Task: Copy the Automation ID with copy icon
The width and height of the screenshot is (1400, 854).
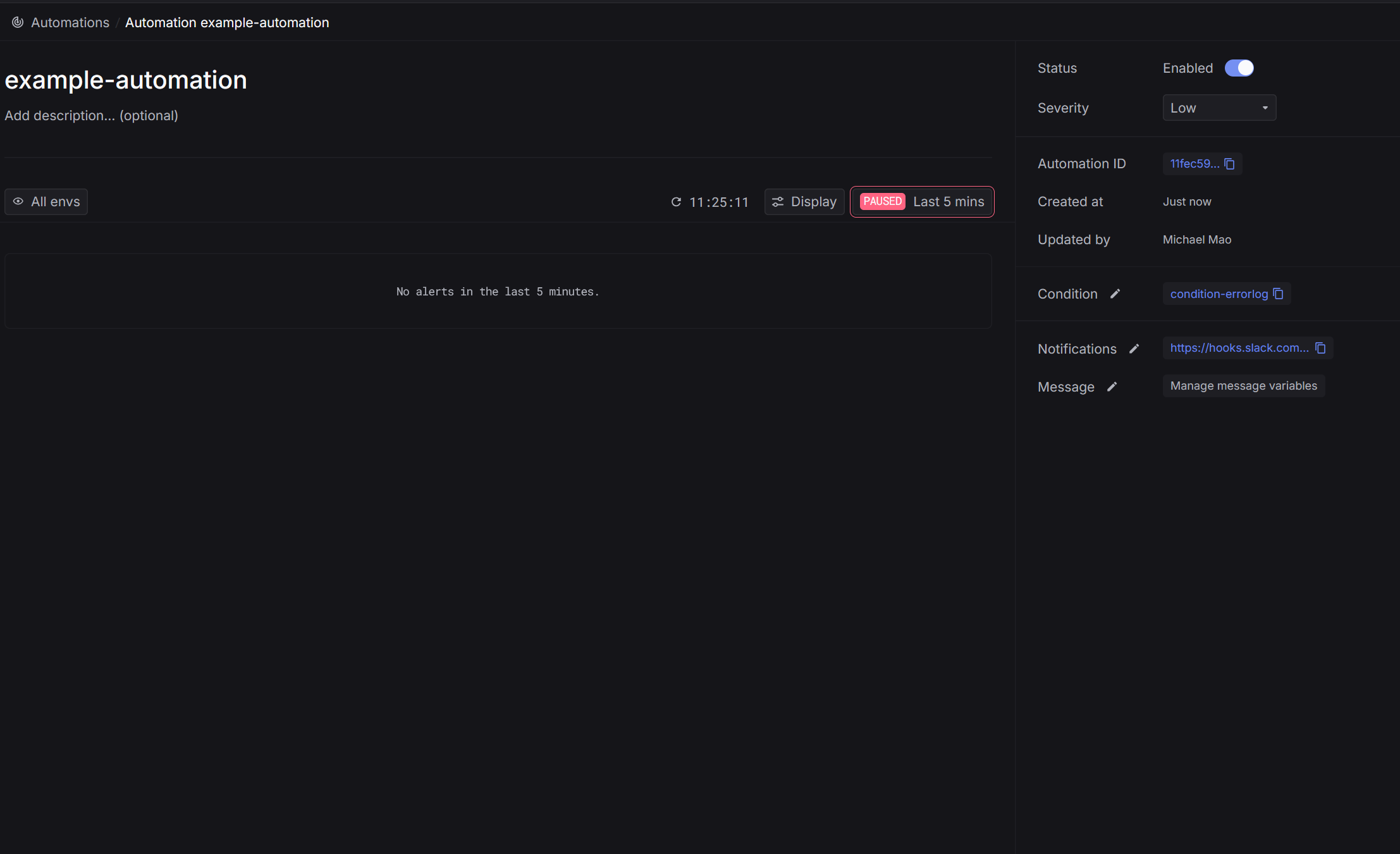Action: pos(1229,164)
